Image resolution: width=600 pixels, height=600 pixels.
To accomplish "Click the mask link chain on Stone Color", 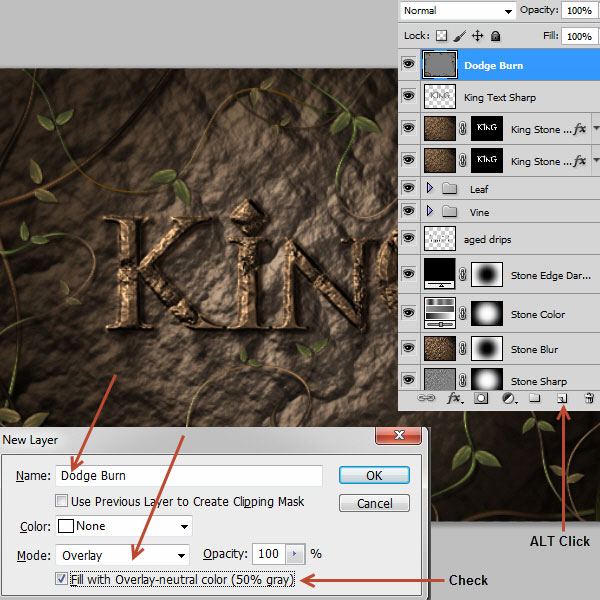I will (463, 313).
